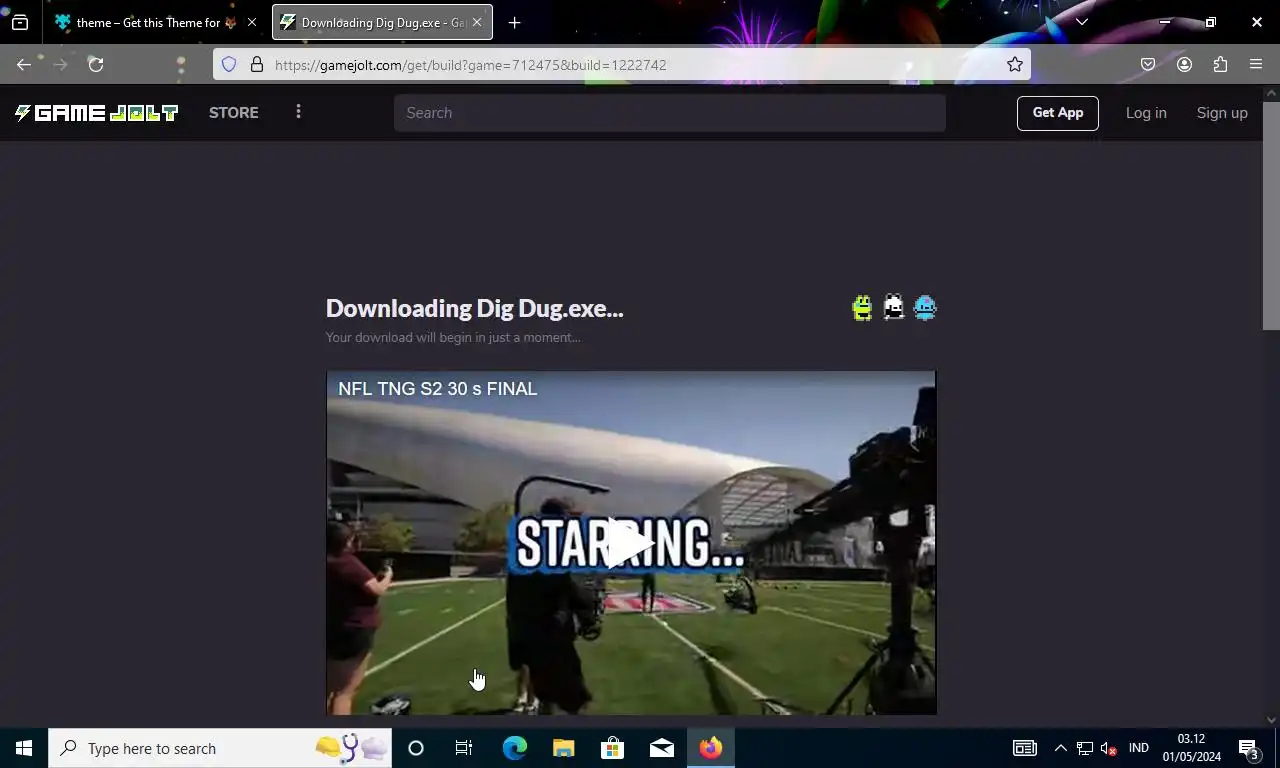Open the STORE menu item

[x=234, y=113]
